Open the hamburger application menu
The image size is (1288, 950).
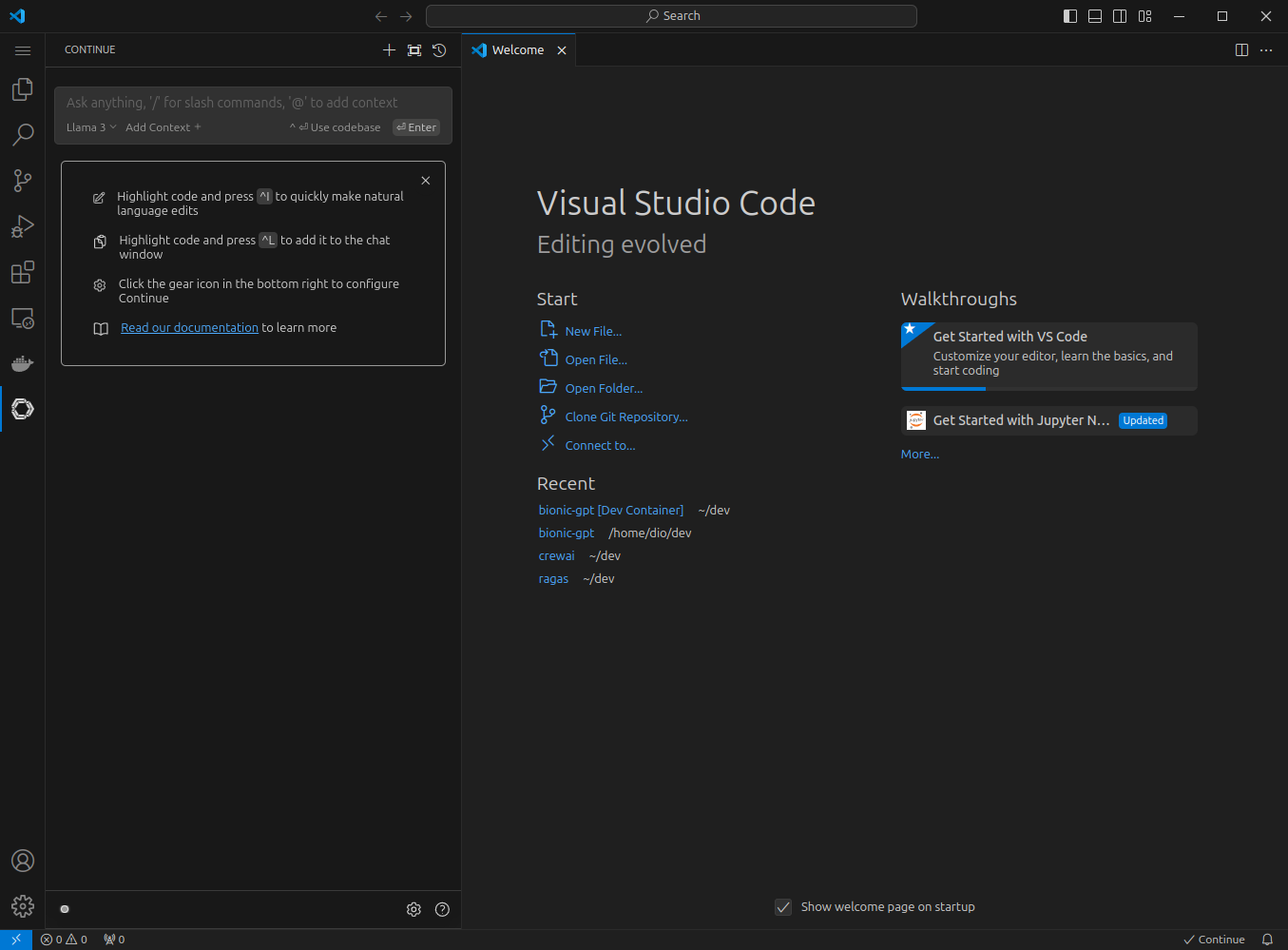coord(23,50)
